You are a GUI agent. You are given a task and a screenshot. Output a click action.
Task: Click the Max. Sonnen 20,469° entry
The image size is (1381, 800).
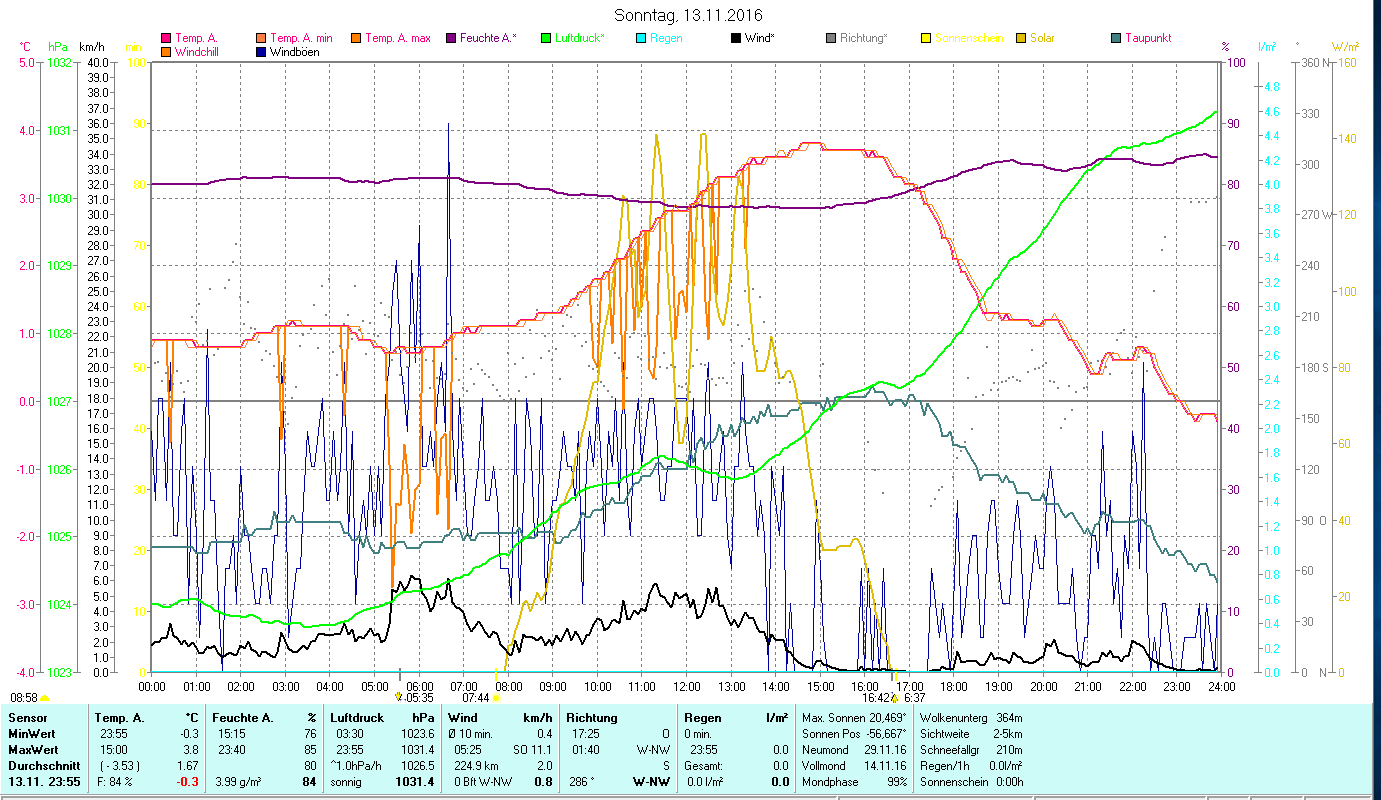[x=854, y=718]
